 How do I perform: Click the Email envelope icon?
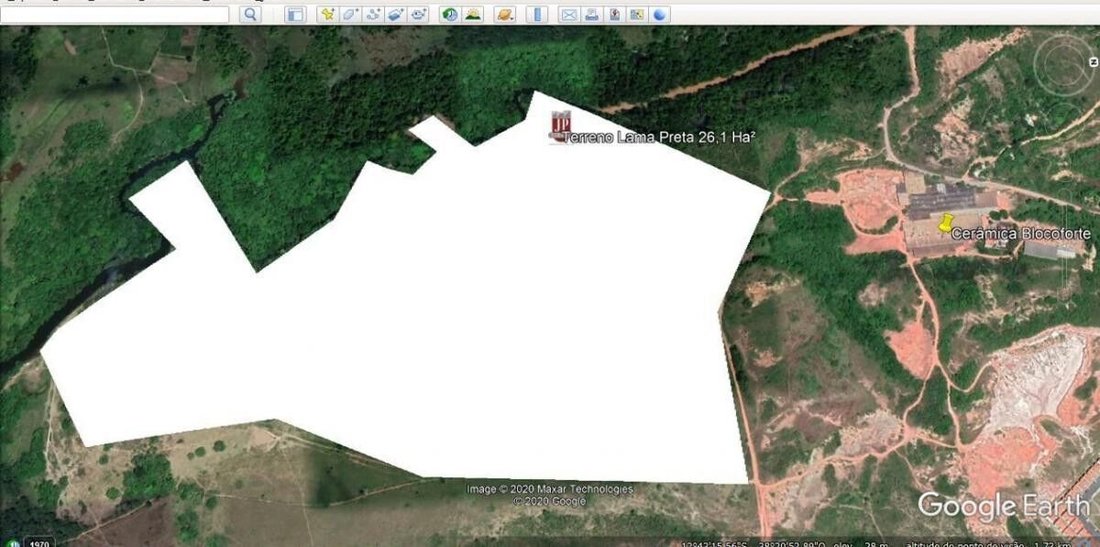569,14
